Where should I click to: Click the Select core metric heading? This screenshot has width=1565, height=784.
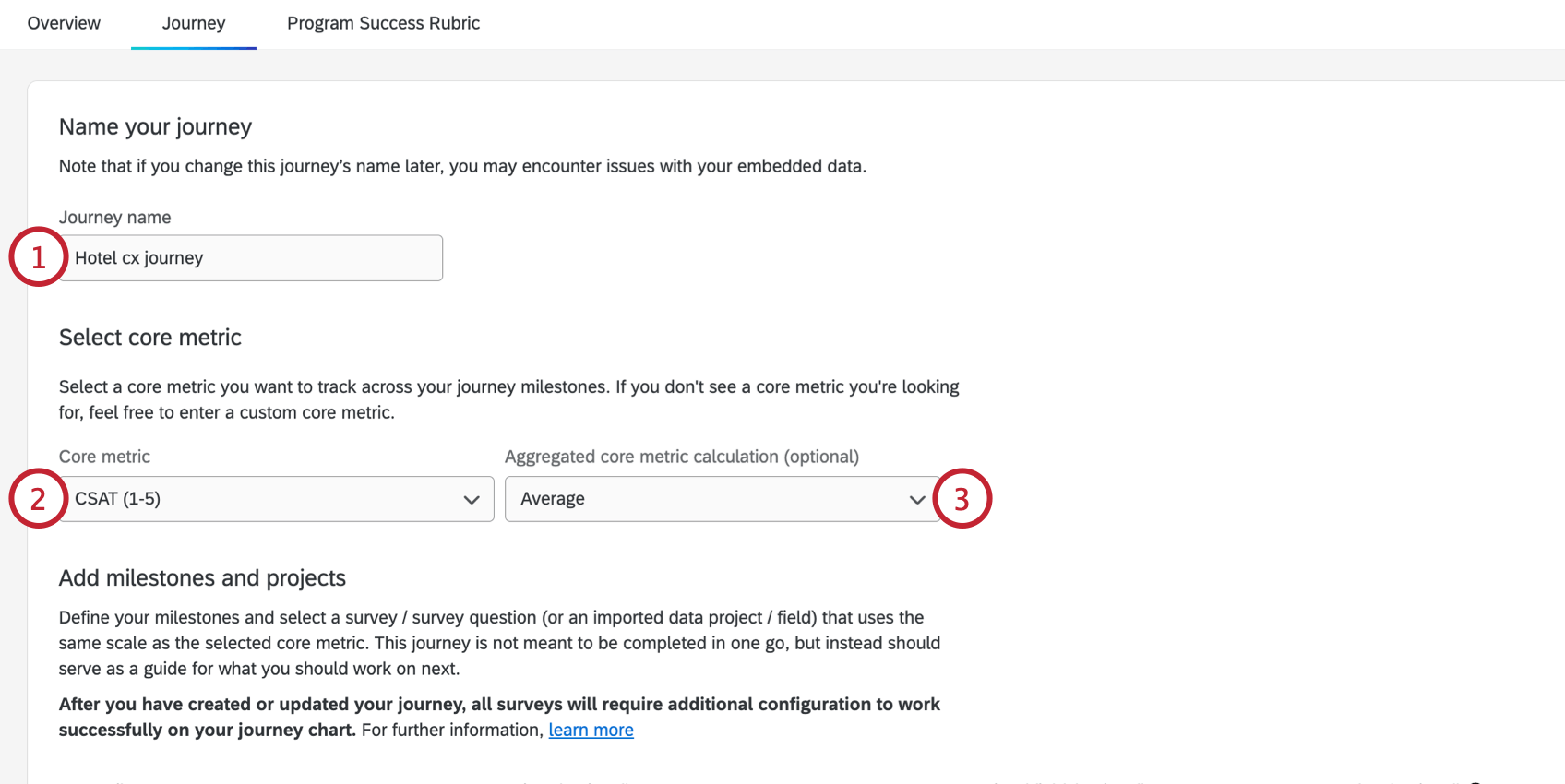[x=150, y=338]
